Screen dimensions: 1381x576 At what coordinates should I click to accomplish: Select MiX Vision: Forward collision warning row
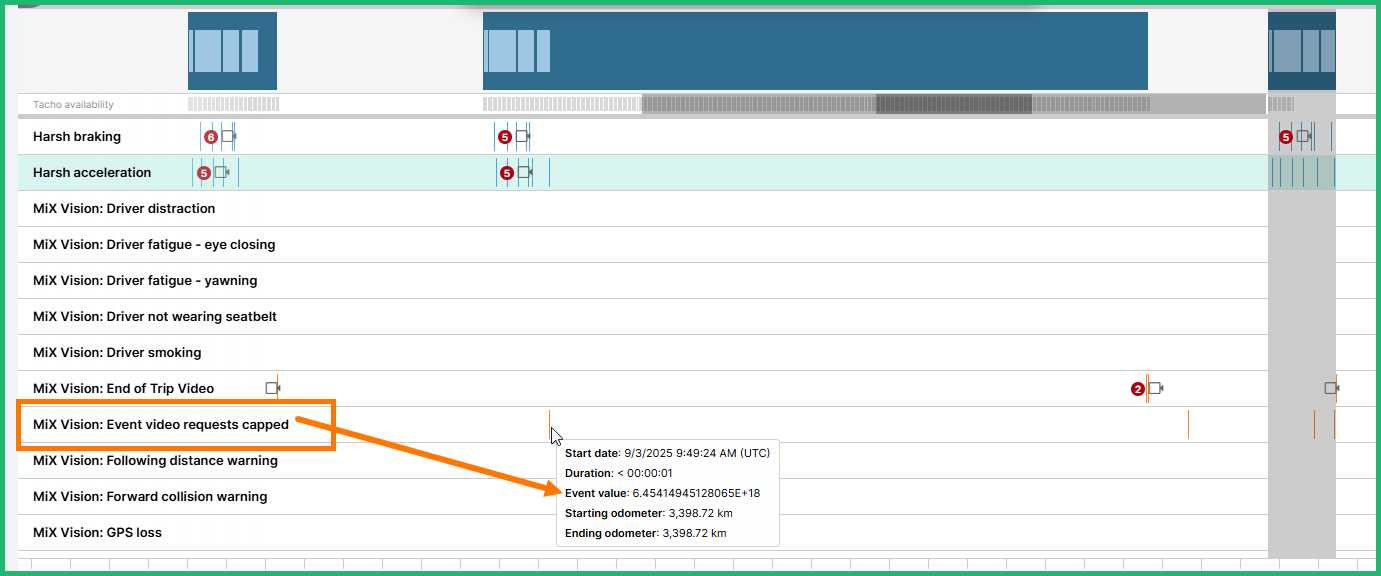pyautogui.click(x=150, y=496)
